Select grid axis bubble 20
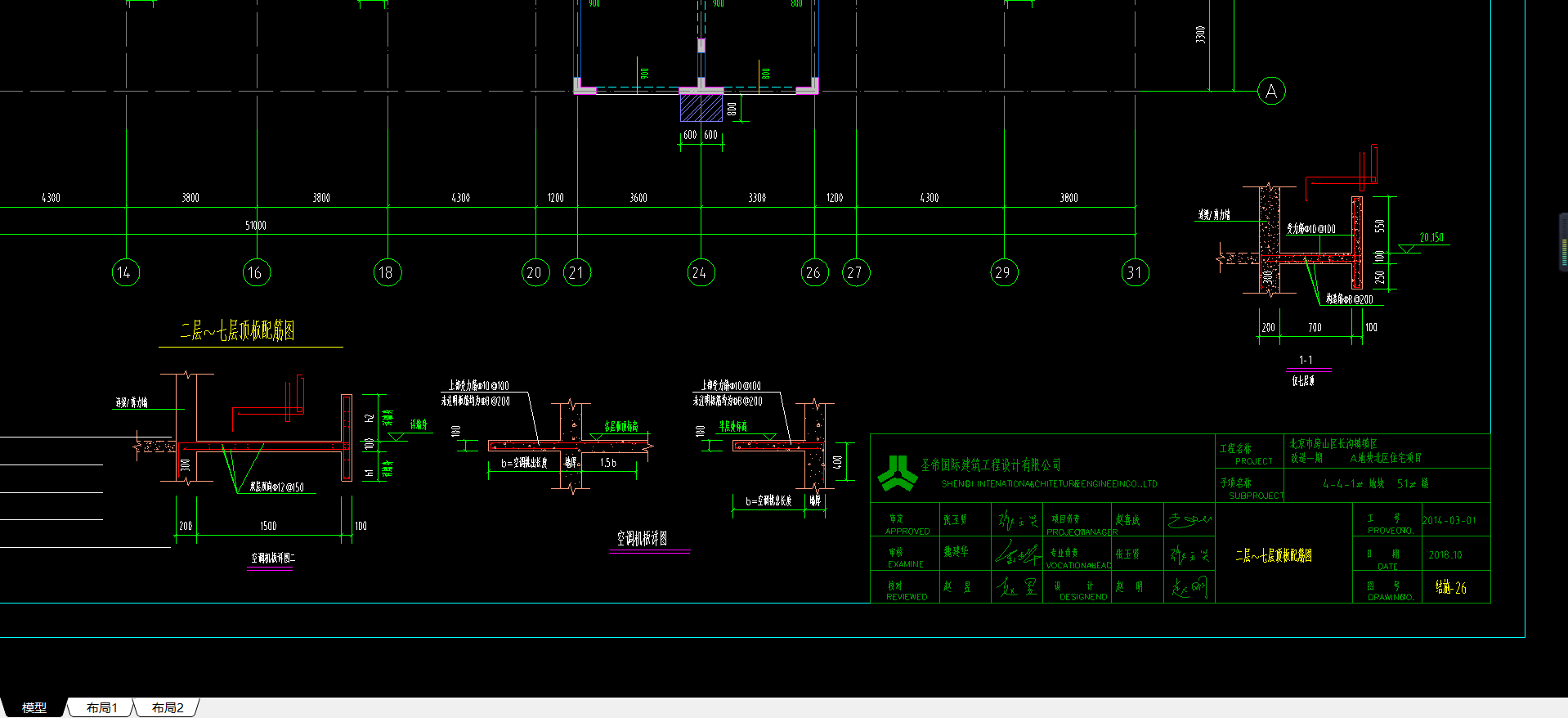The height and width of the screenshot is (718, 1568). [535, 272]
